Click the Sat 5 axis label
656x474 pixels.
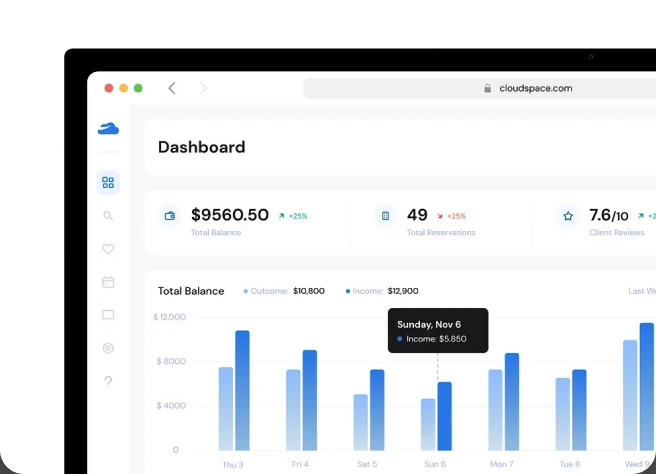click(x=367, y=464)
